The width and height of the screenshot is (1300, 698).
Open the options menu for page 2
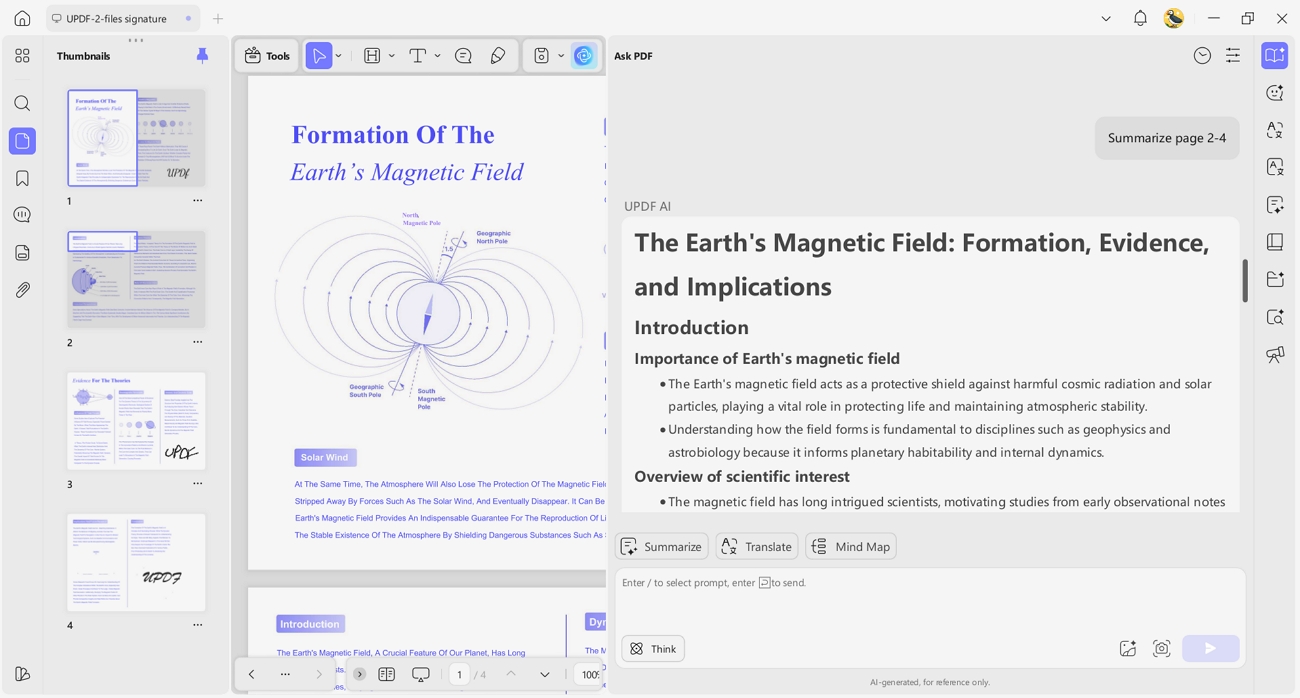coord(198,342)
